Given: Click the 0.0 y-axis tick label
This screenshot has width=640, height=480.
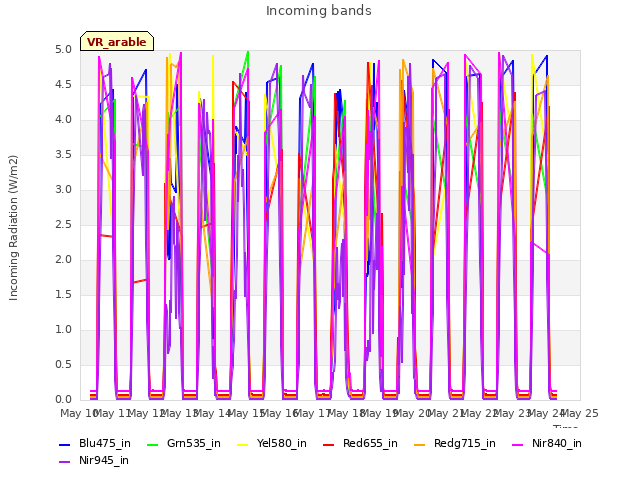Looking at the screenshot, I should [x=63, y=400].
